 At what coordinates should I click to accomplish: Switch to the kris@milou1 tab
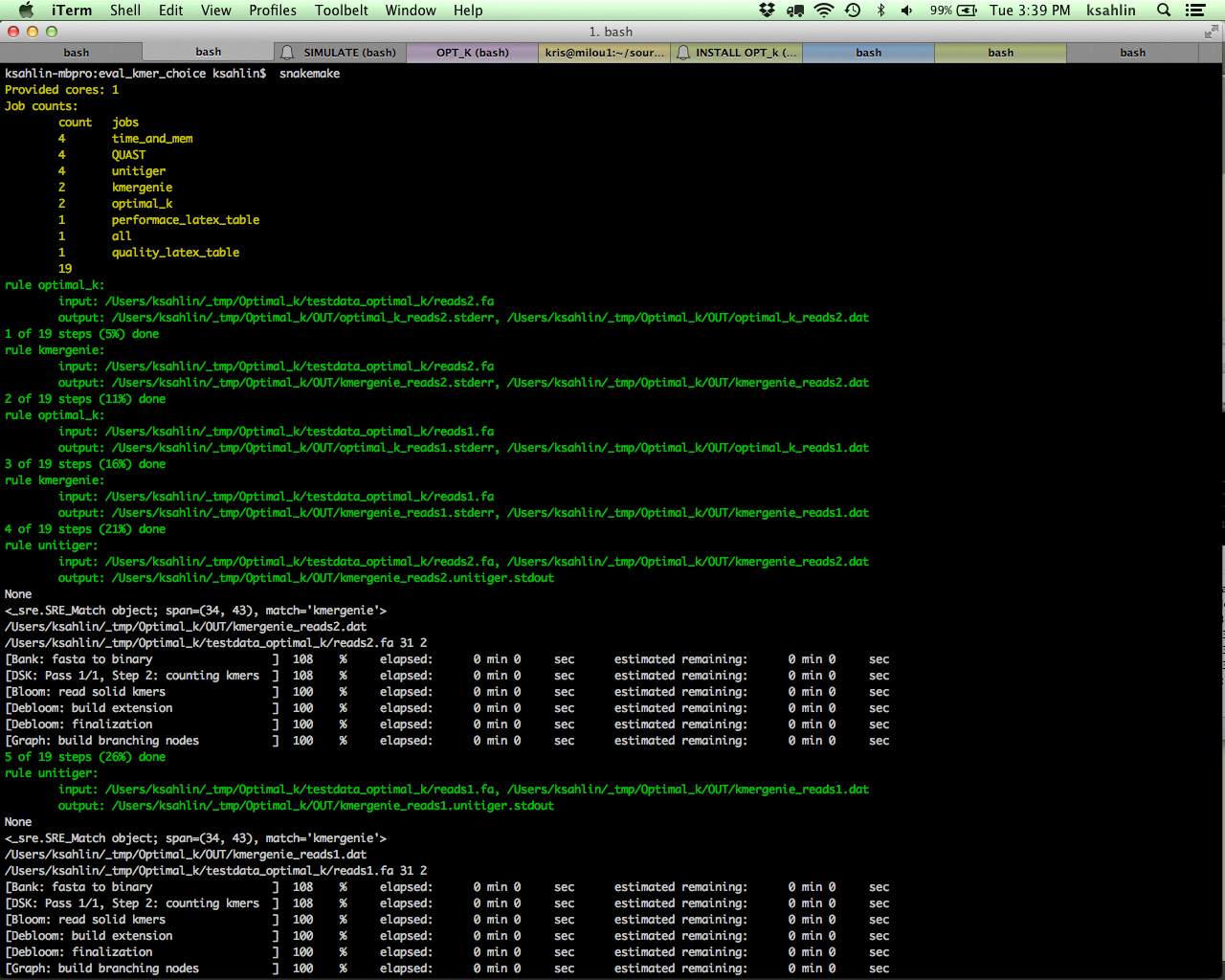coord(605,53)
